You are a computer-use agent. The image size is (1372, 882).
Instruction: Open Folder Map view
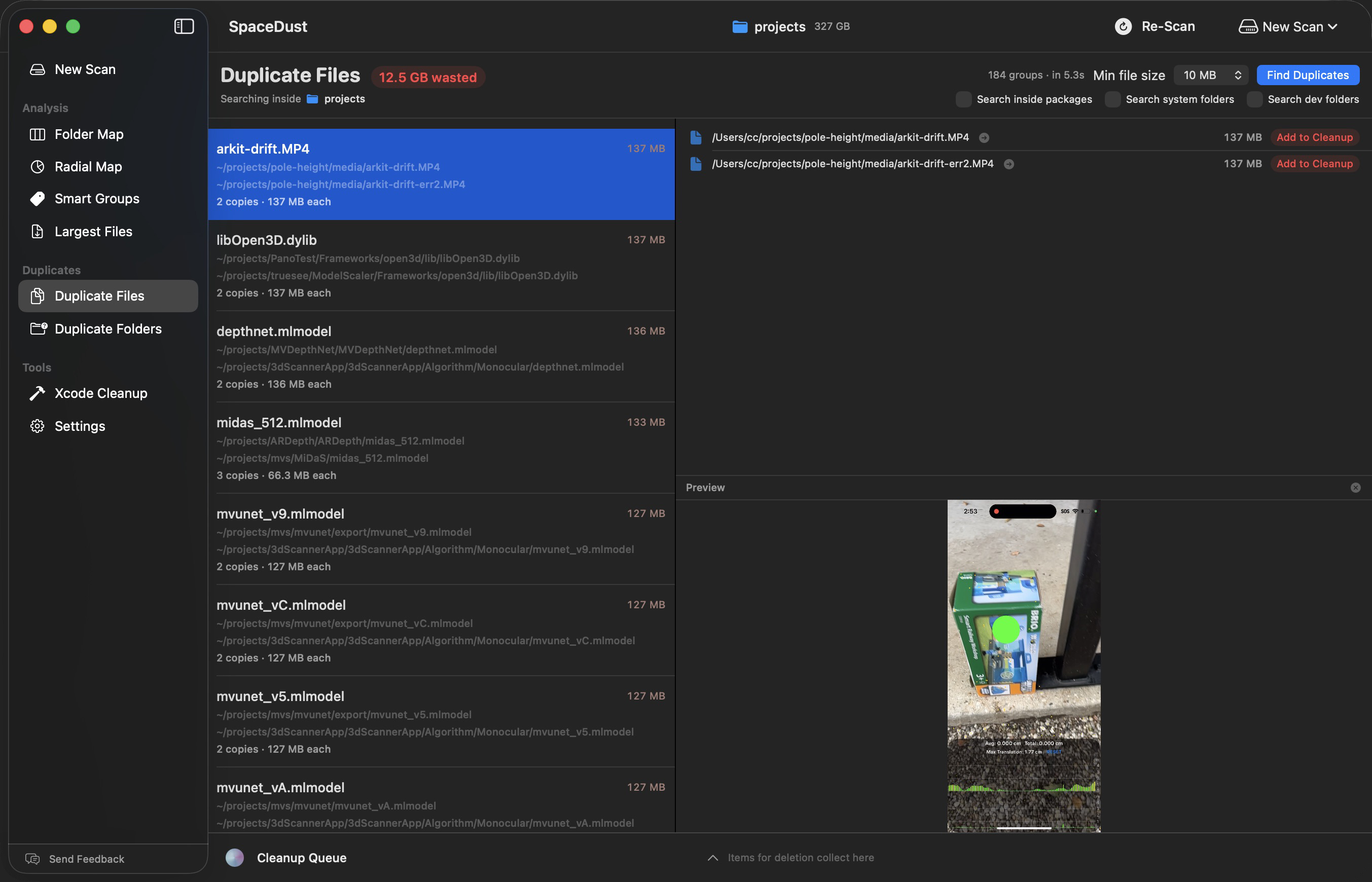point(109,134)
